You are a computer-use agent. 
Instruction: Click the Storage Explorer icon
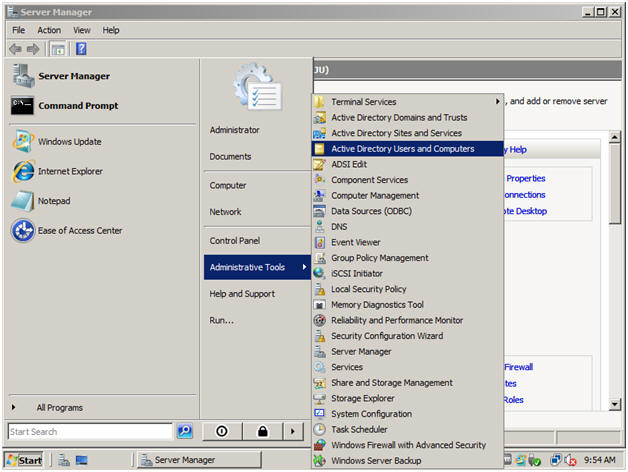click(x=319, y=398)
